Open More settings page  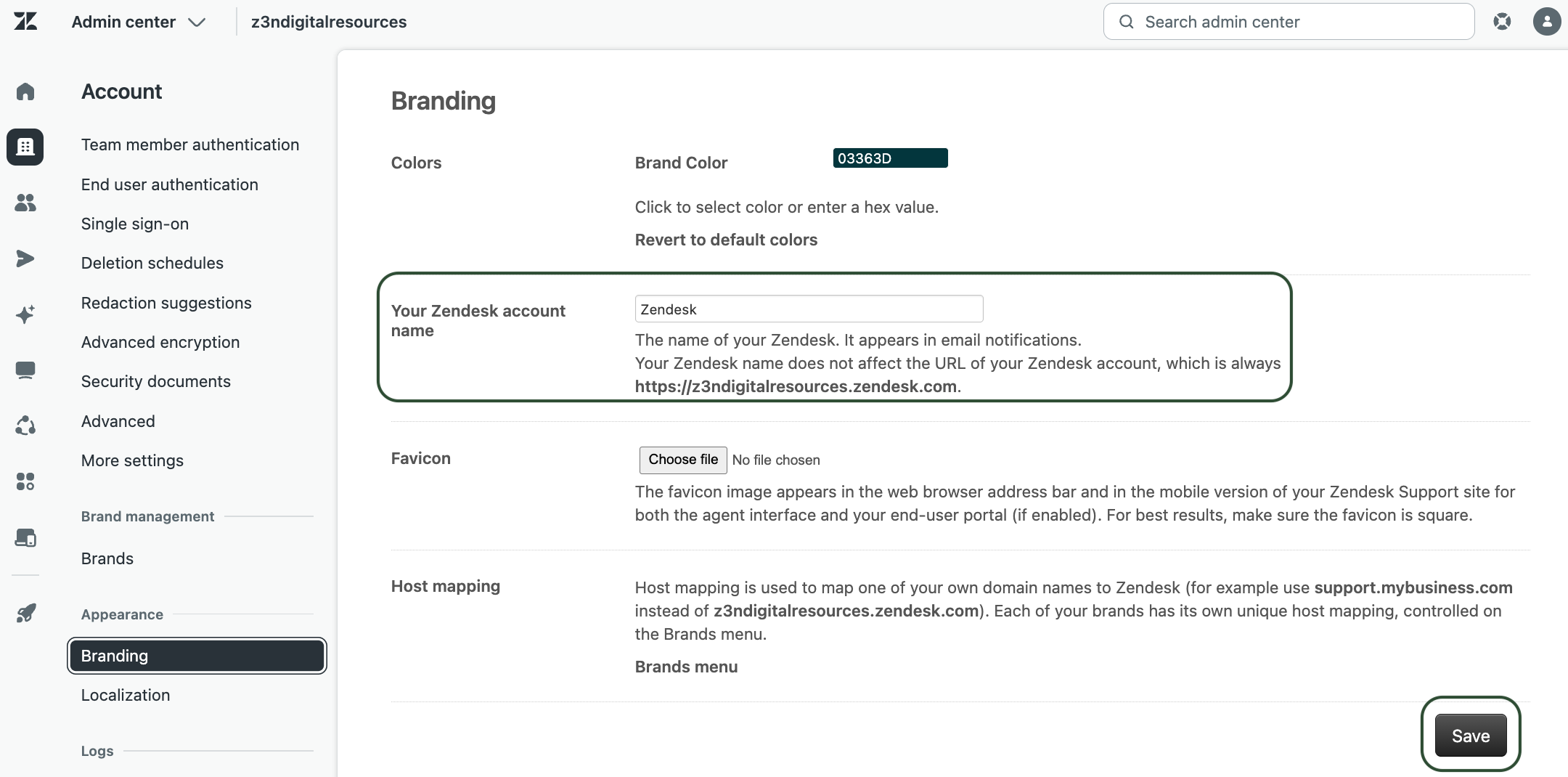click(132, 460)
